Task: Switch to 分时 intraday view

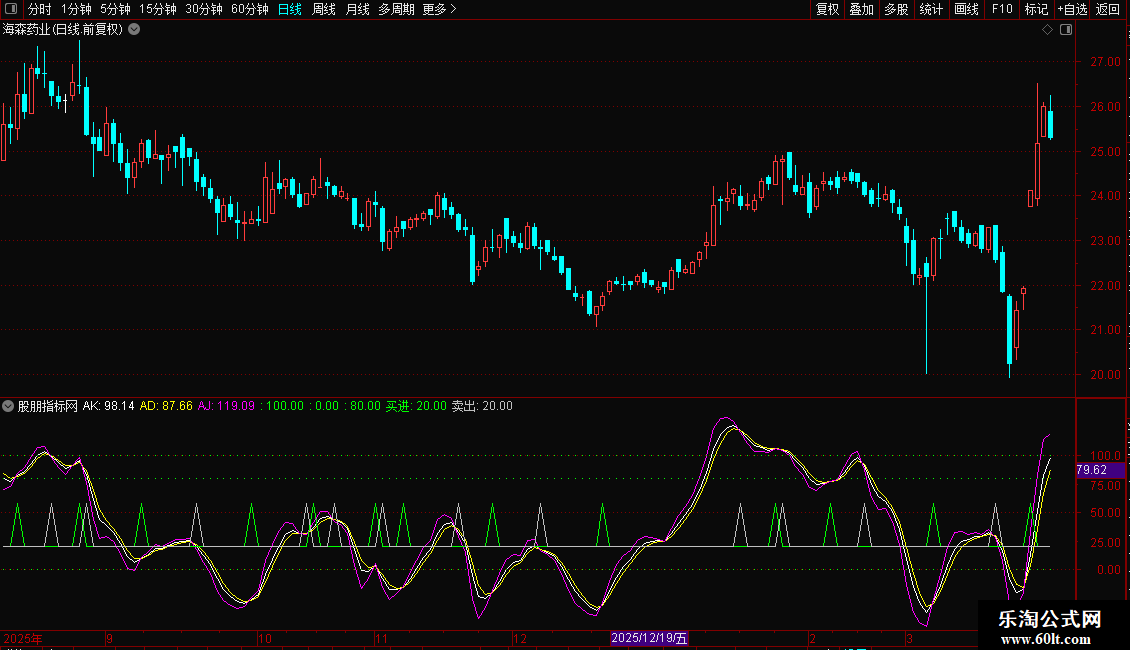Action: (x=39, y=9)
